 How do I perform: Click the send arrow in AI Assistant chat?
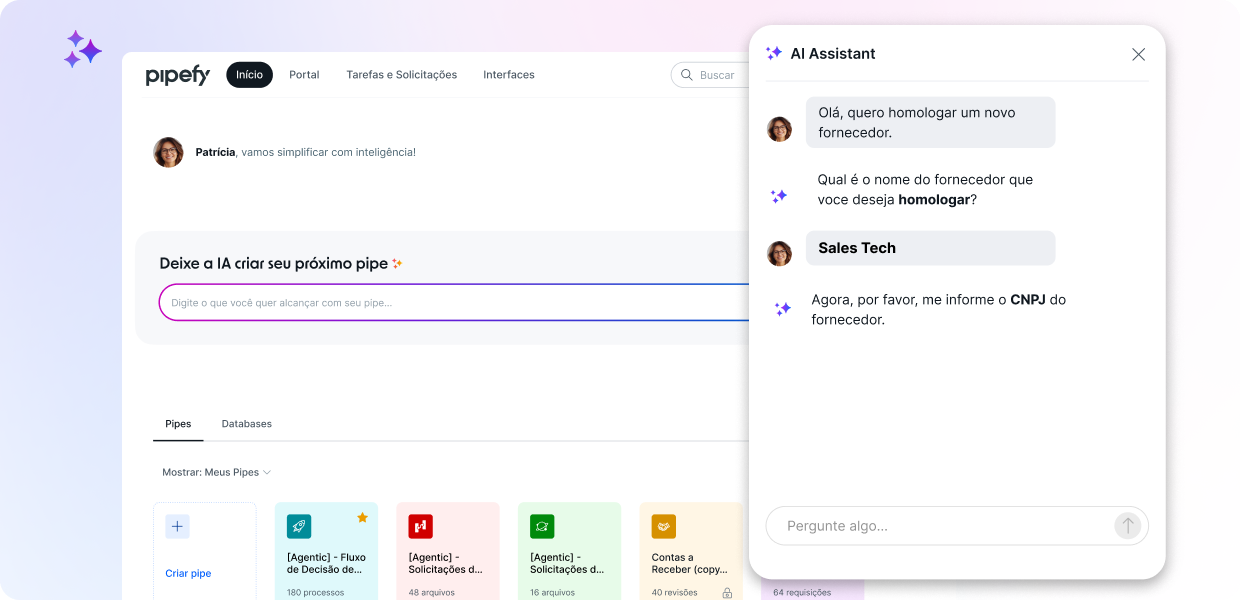(1127, 526)
